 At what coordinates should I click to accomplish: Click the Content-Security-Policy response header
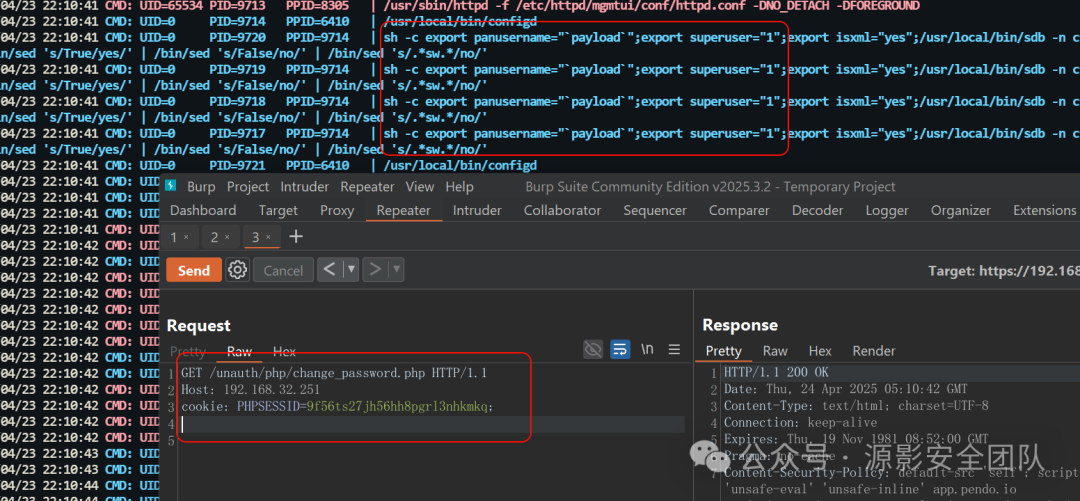[902, 473]
